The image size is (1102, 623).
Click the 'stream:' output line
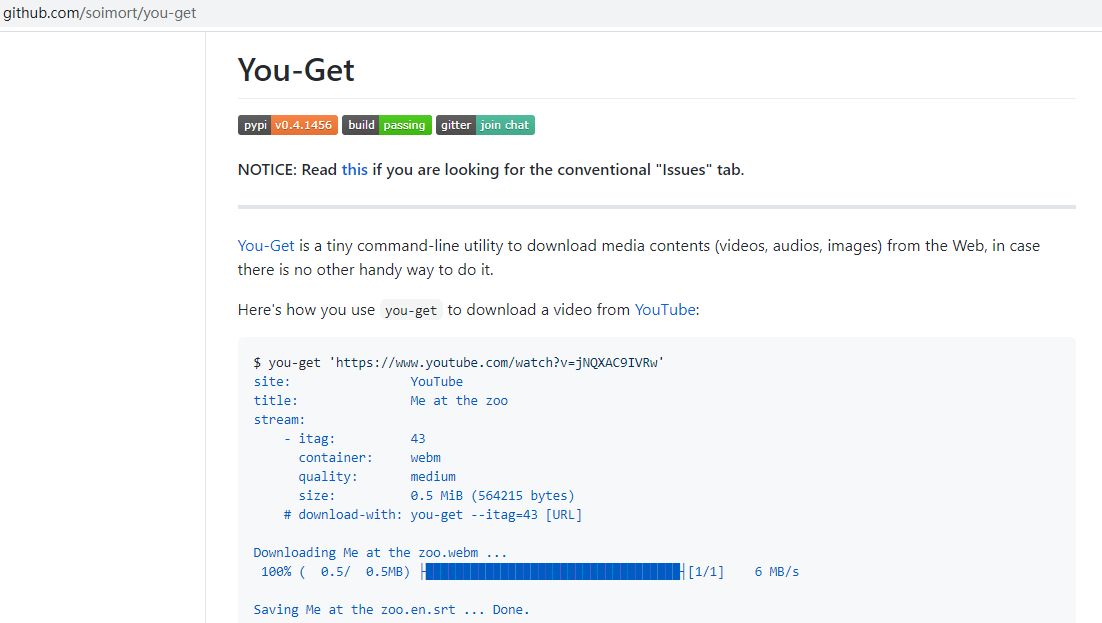pos(279,420)
